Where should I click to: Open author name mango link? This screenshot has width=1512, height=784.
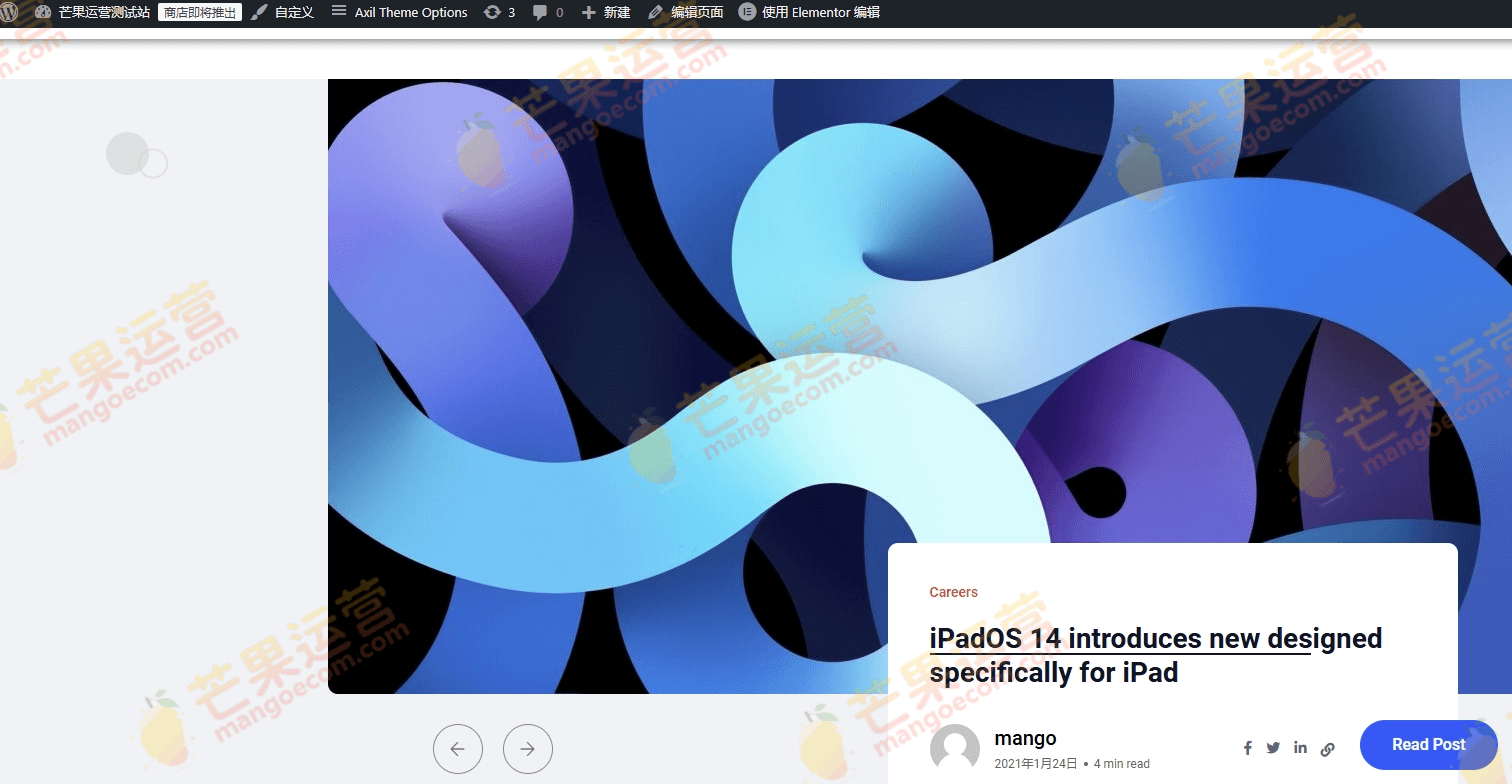(1025, 739)
